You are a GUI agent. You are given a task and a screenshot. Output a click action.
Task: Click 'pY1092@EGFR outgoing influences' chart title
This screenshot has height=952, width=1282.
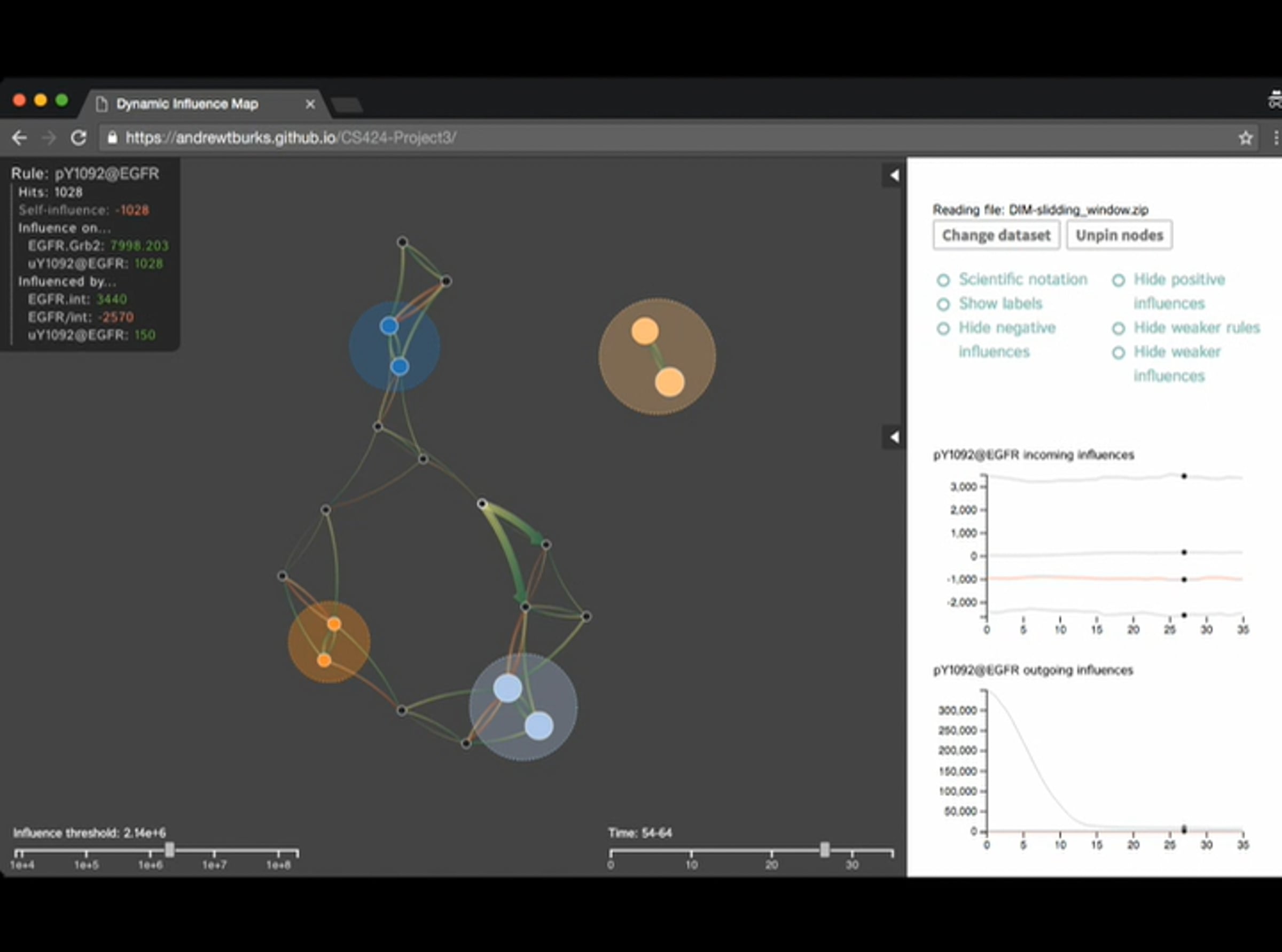point(1033,670)
